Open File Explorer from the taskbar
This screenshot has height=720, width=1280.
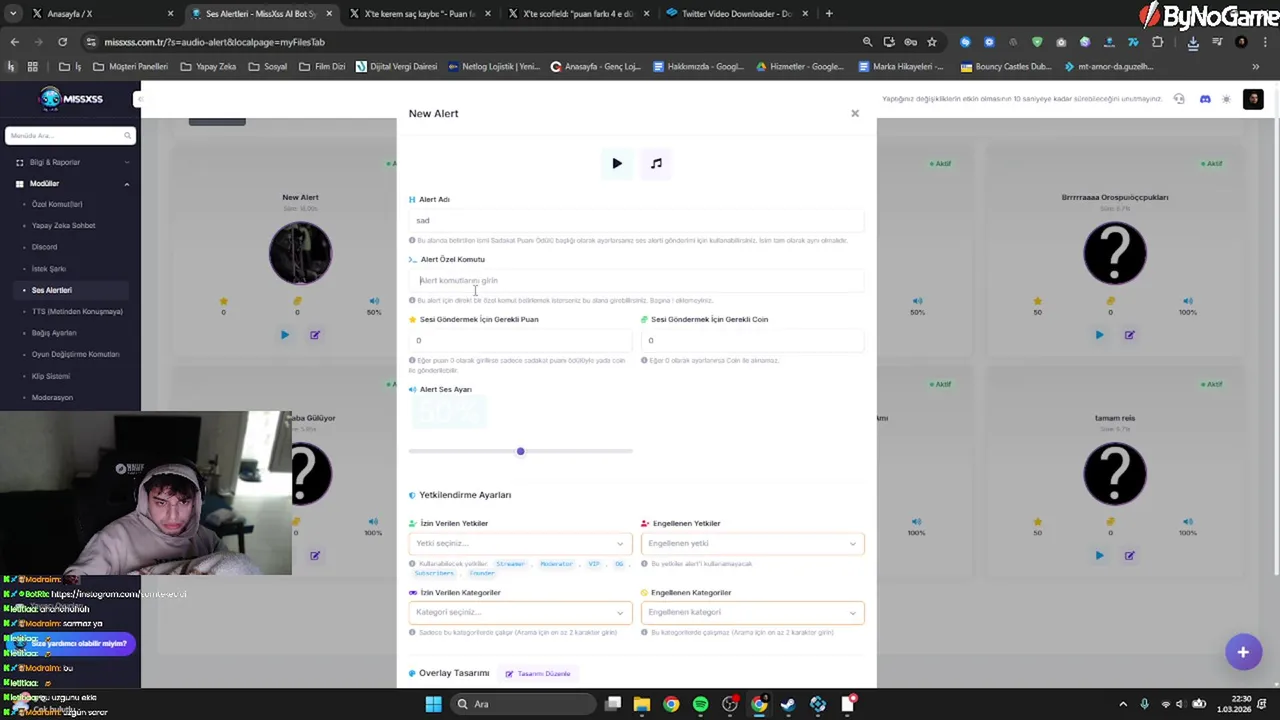[642, 704]
